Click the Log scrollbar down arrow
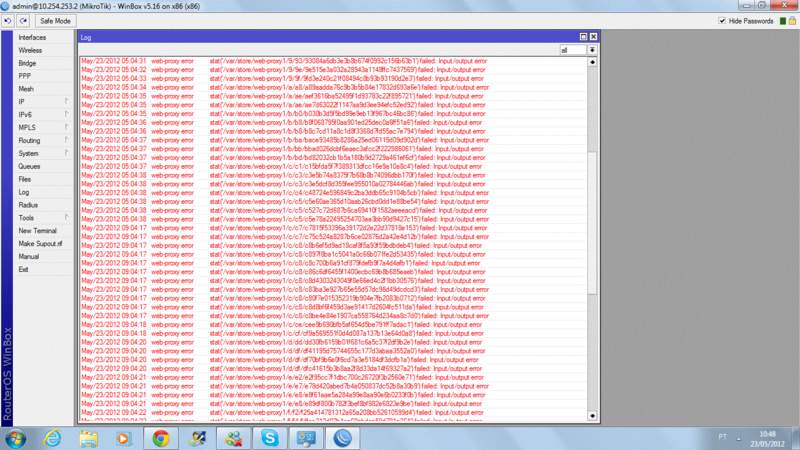 pyautogui.click(x=592, y=416)
